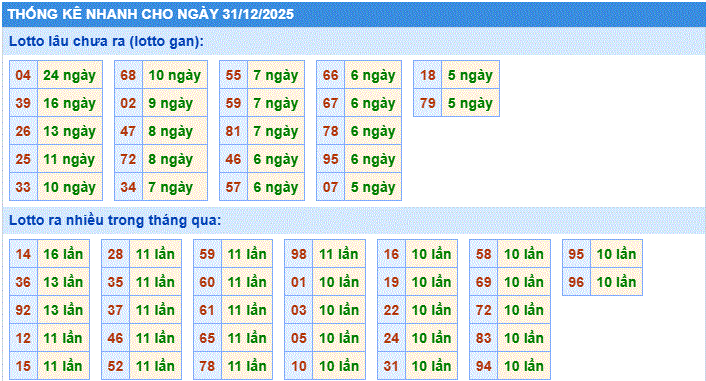Screen dimensions: 706x381
Task: Select lotto number 66 cell
Action: coord(330,75)
